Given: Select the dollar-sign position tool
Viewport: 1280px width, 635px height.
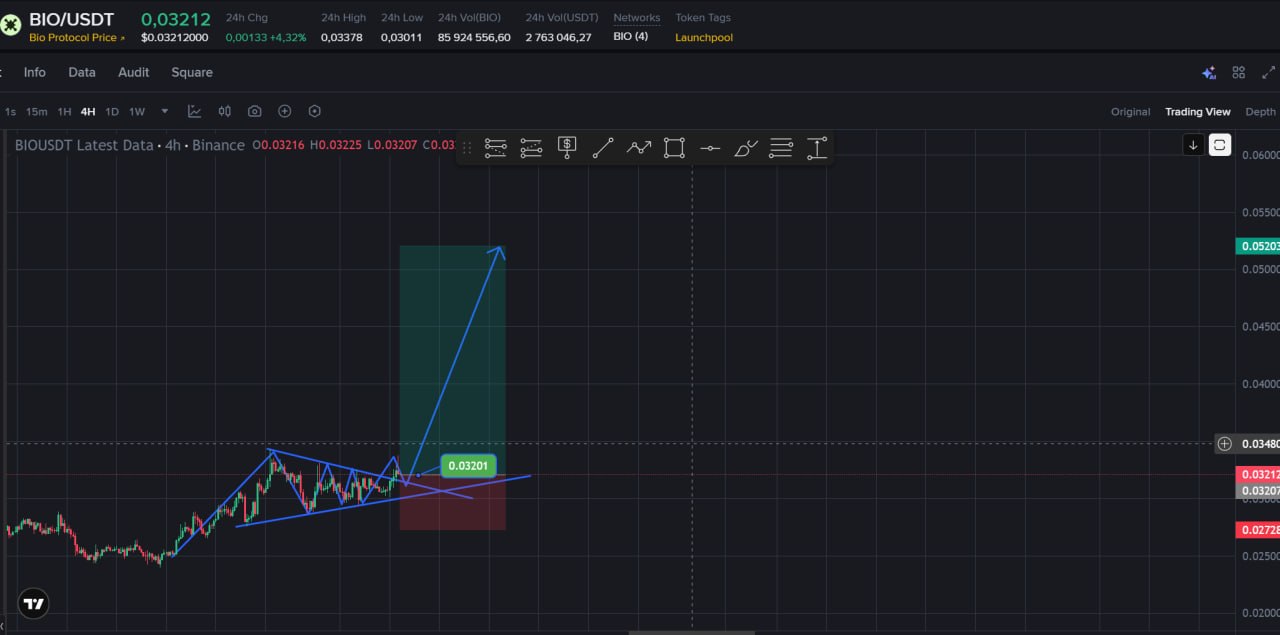Looking at the screenshot, I should tap(567, 148).
